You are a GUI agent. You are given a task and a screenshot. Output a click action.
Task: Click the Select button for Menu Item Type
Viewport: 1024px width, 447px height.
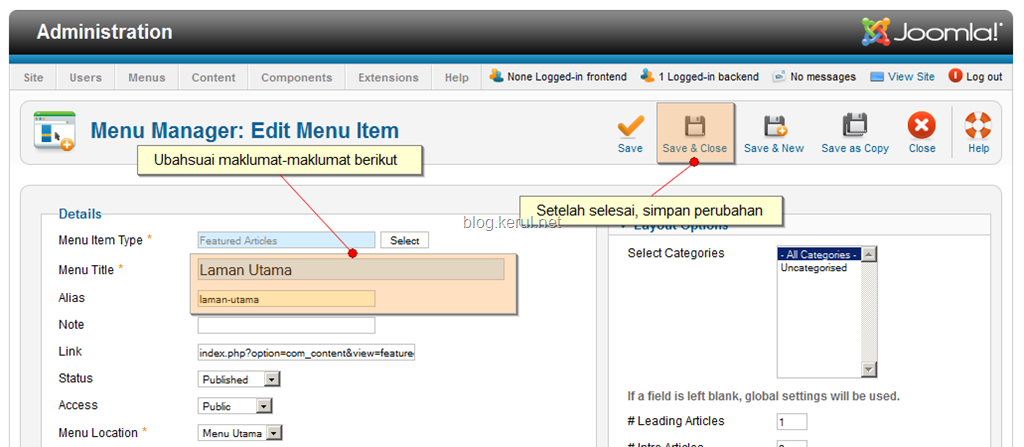pos(405,240)
